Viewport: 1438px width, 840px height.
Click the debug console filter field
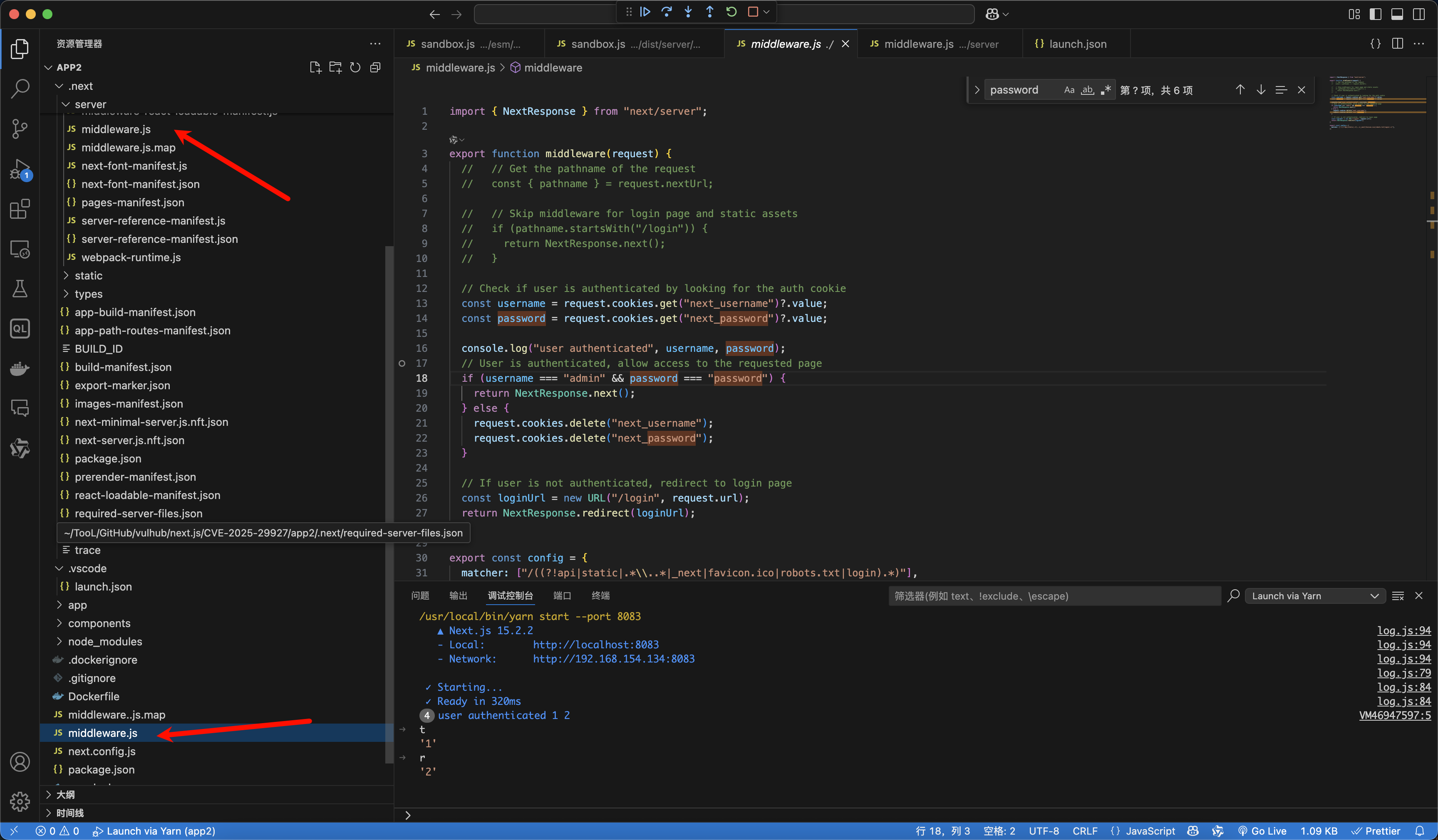click(x=1054, y=596)
